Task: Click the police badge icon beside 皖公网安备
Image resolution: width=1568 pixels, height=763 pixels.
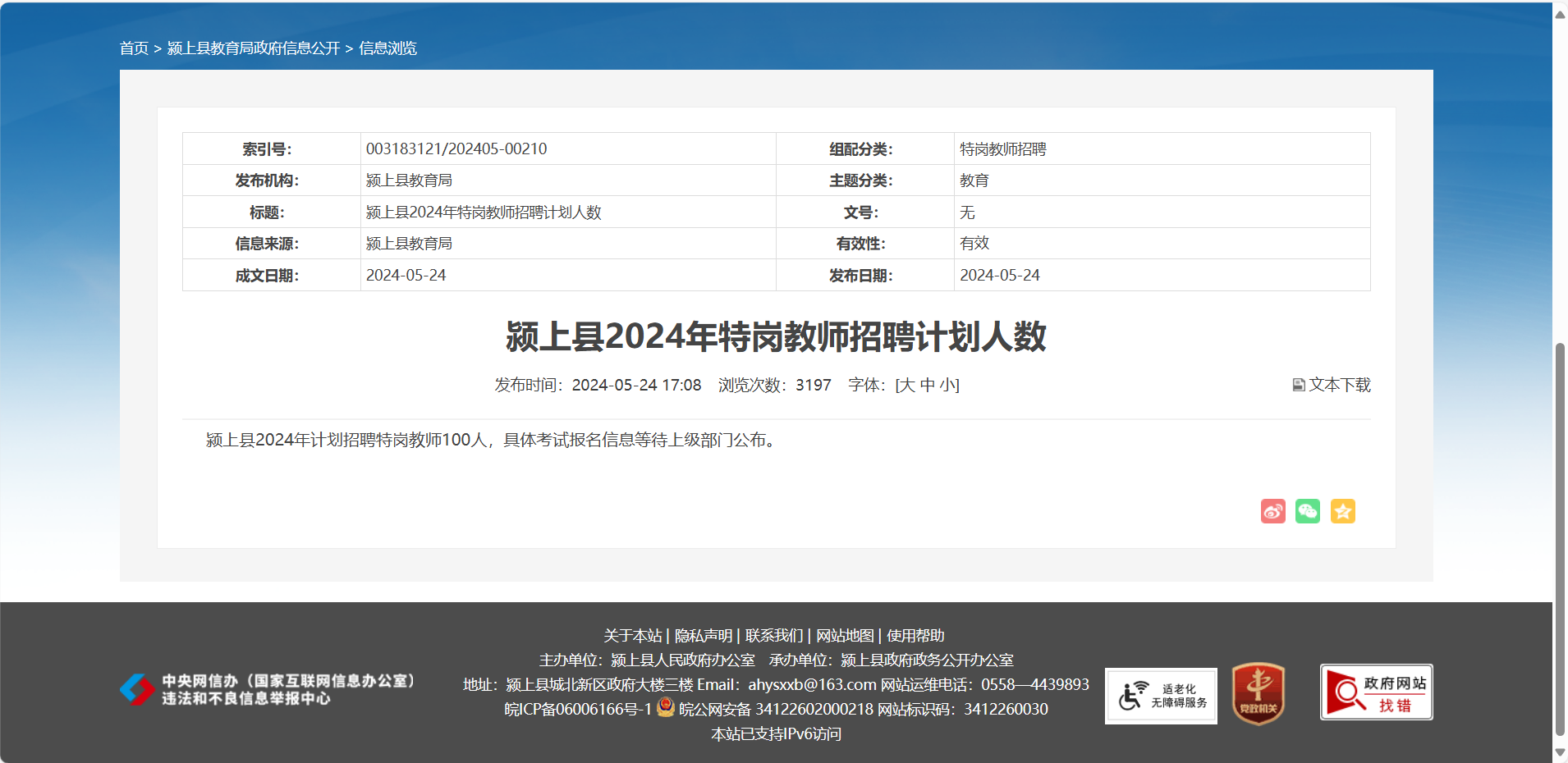Action: [666, 707]
